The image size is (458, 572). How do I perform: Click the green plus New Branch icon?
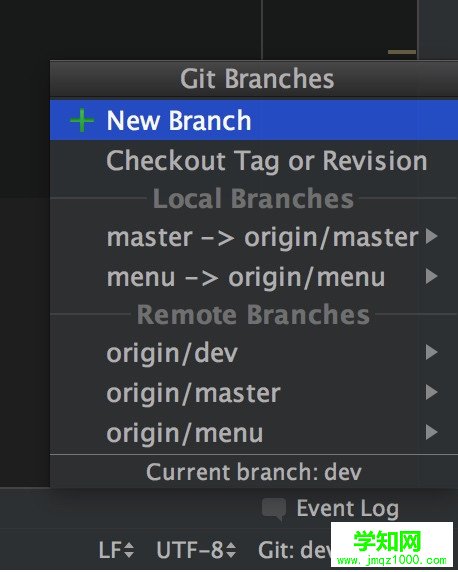tap(82, 120)
